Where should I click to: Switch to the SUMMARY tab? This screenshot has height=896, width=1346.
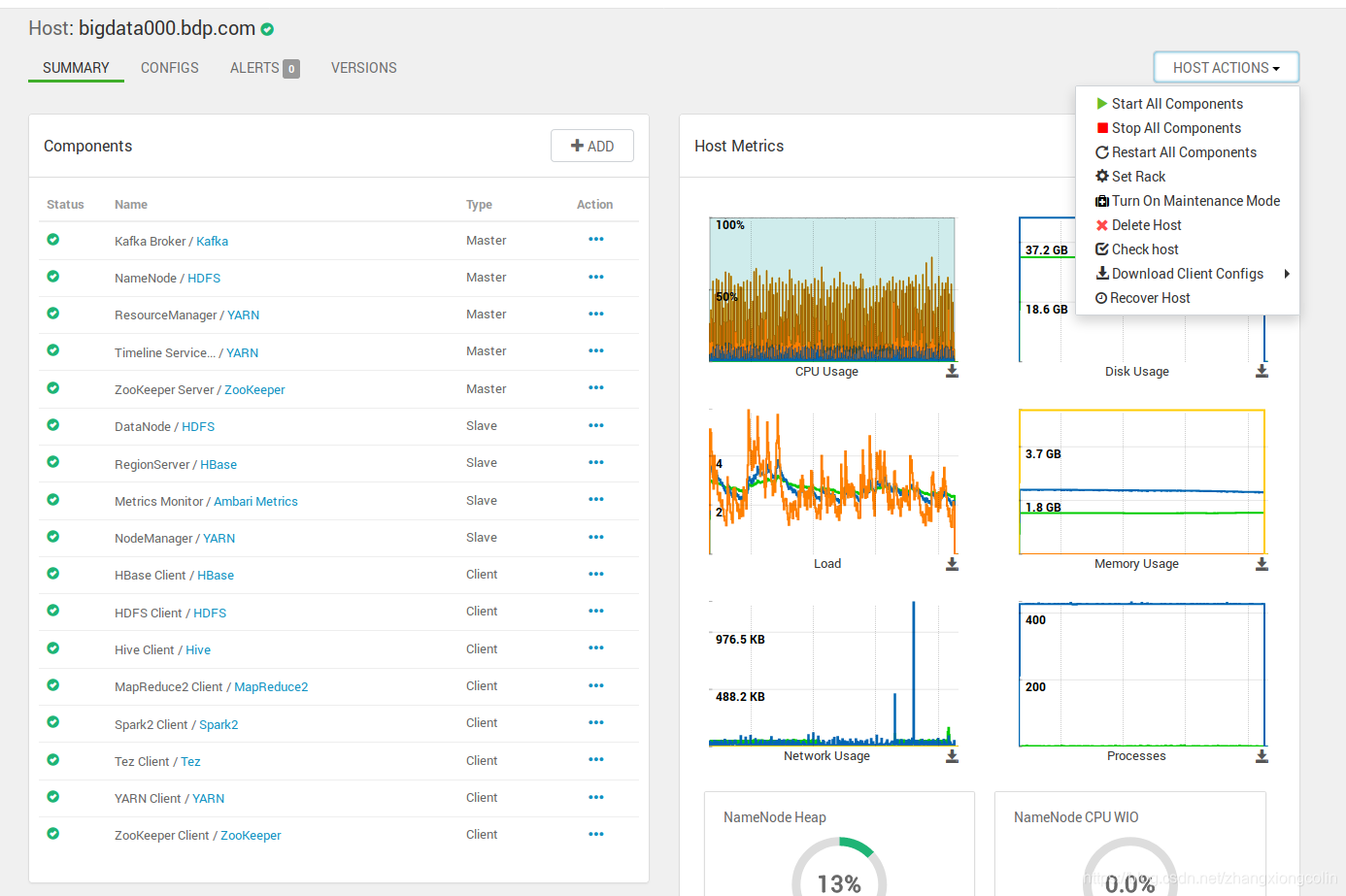[76, 68]
